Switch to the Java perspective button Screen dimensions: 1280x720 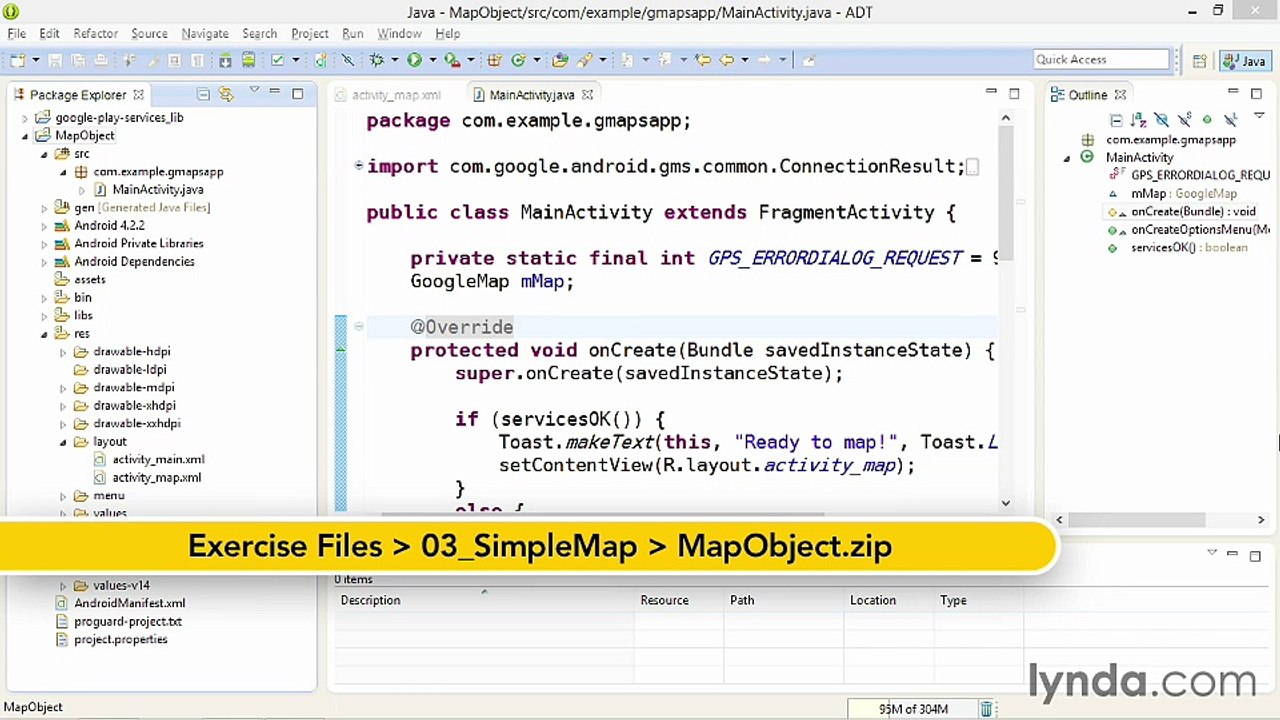(x=1244, y=61)
